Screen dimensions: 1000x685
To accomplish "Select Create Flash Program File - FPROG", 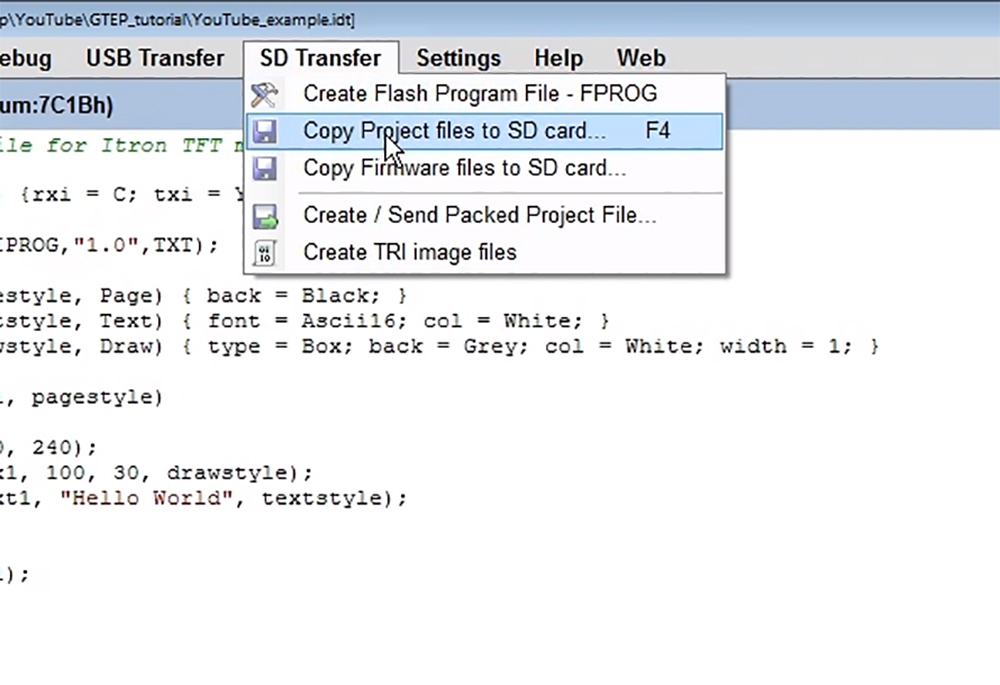I will pos(480,94).
